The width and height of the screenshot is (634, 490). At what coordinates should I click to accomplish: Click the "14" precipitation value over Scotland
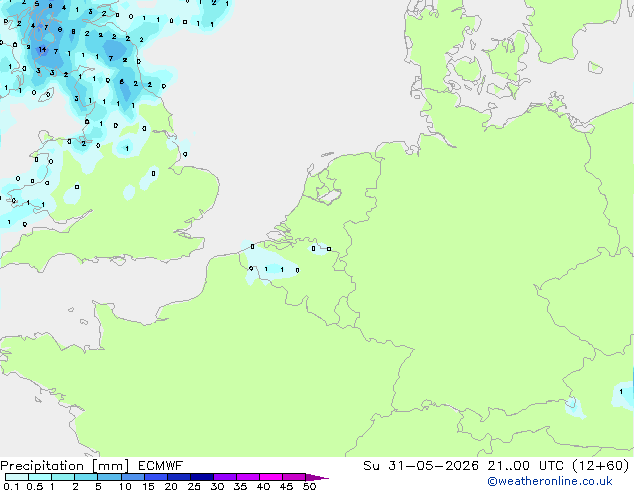tap(42, 50)
